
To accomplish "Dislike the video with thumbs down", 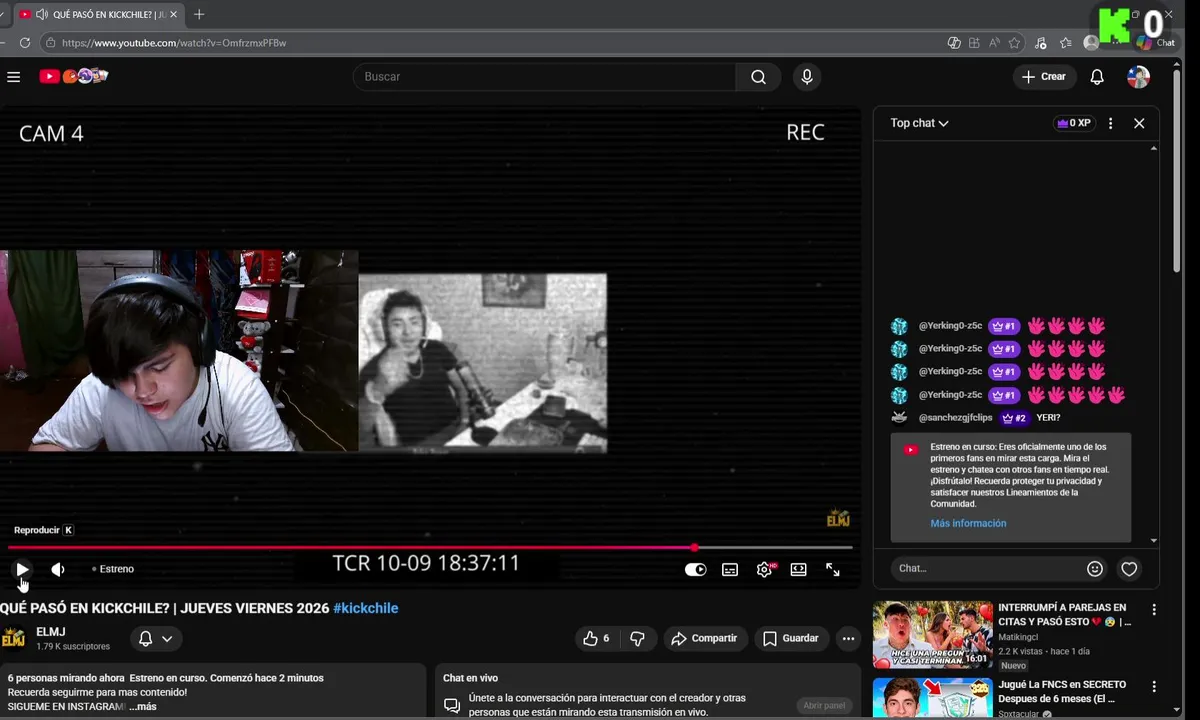I will pos(637,638).
